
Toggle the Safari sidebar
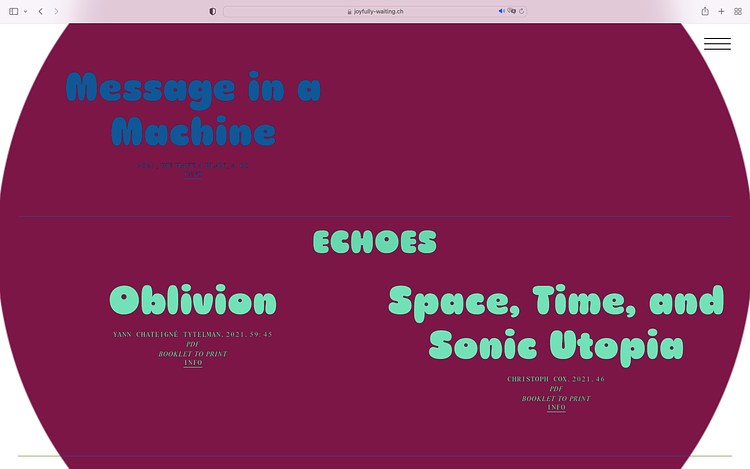click(x=13, y=11)
